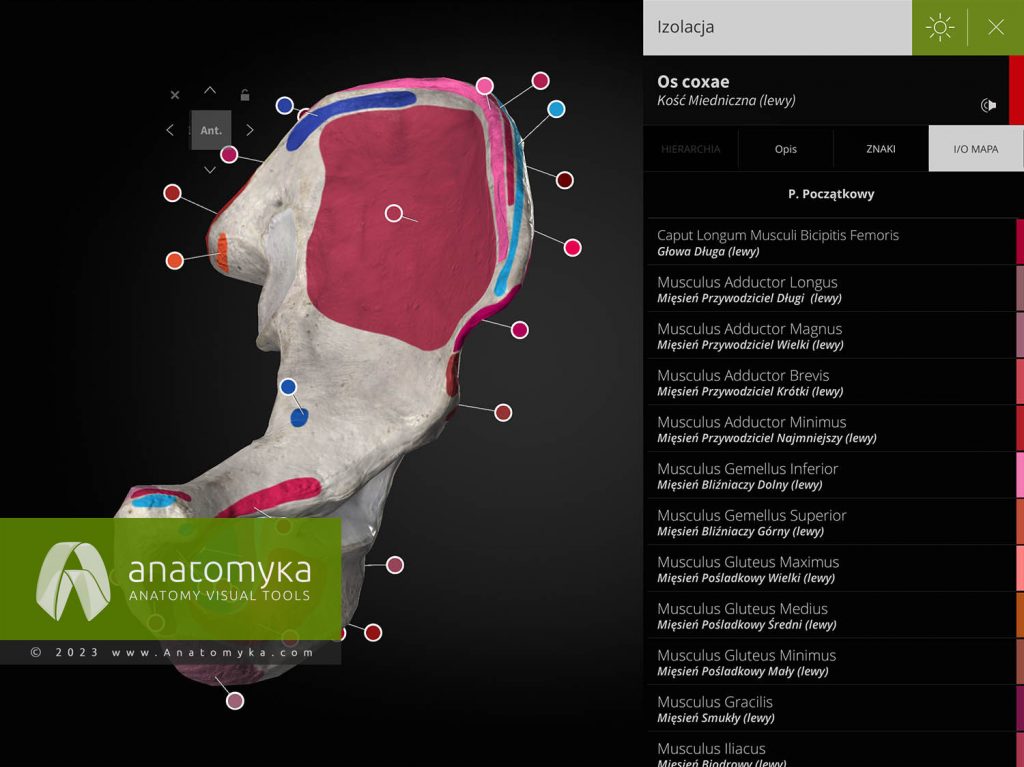Dismiss orientation controls with the X icon
Image resolution: width=1024 pixels, height=767 pixels.
[x=175, y=94]
